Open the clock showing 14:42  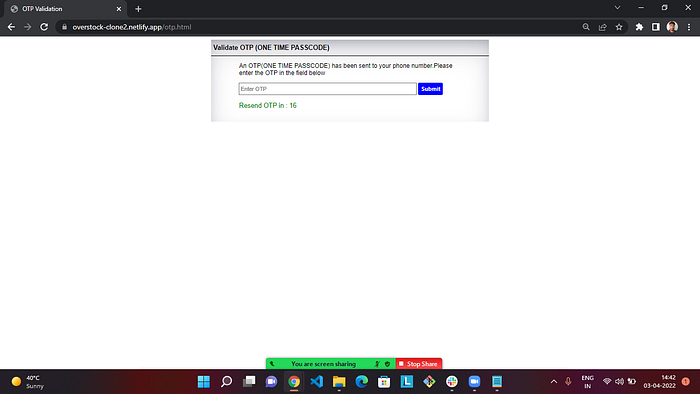(659, 382)
